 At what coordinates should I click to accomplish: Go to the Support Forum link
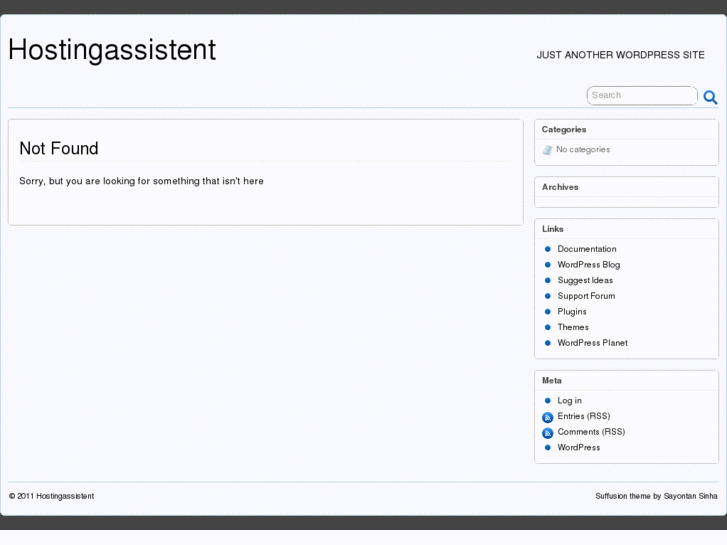click(586, 296)
